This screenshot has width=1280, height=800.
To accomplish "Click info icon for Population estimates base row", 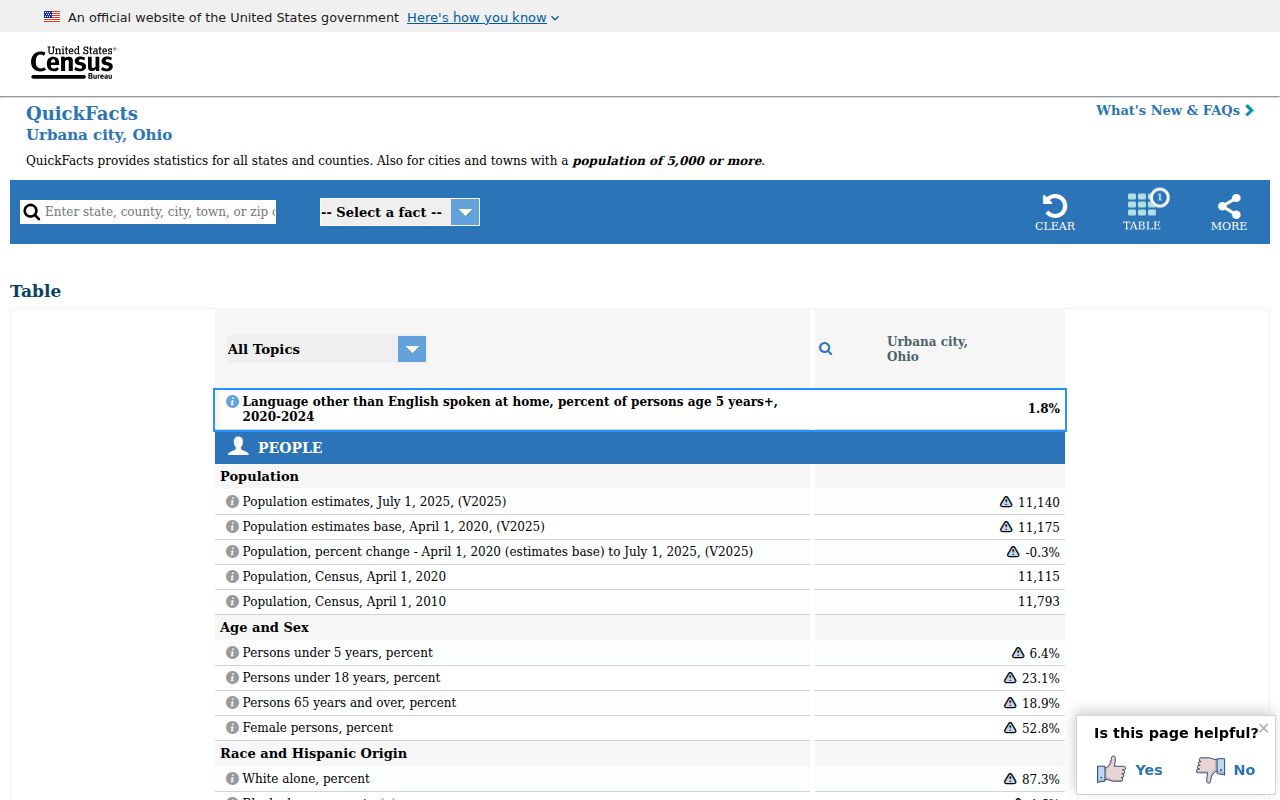I will point(232,526).
